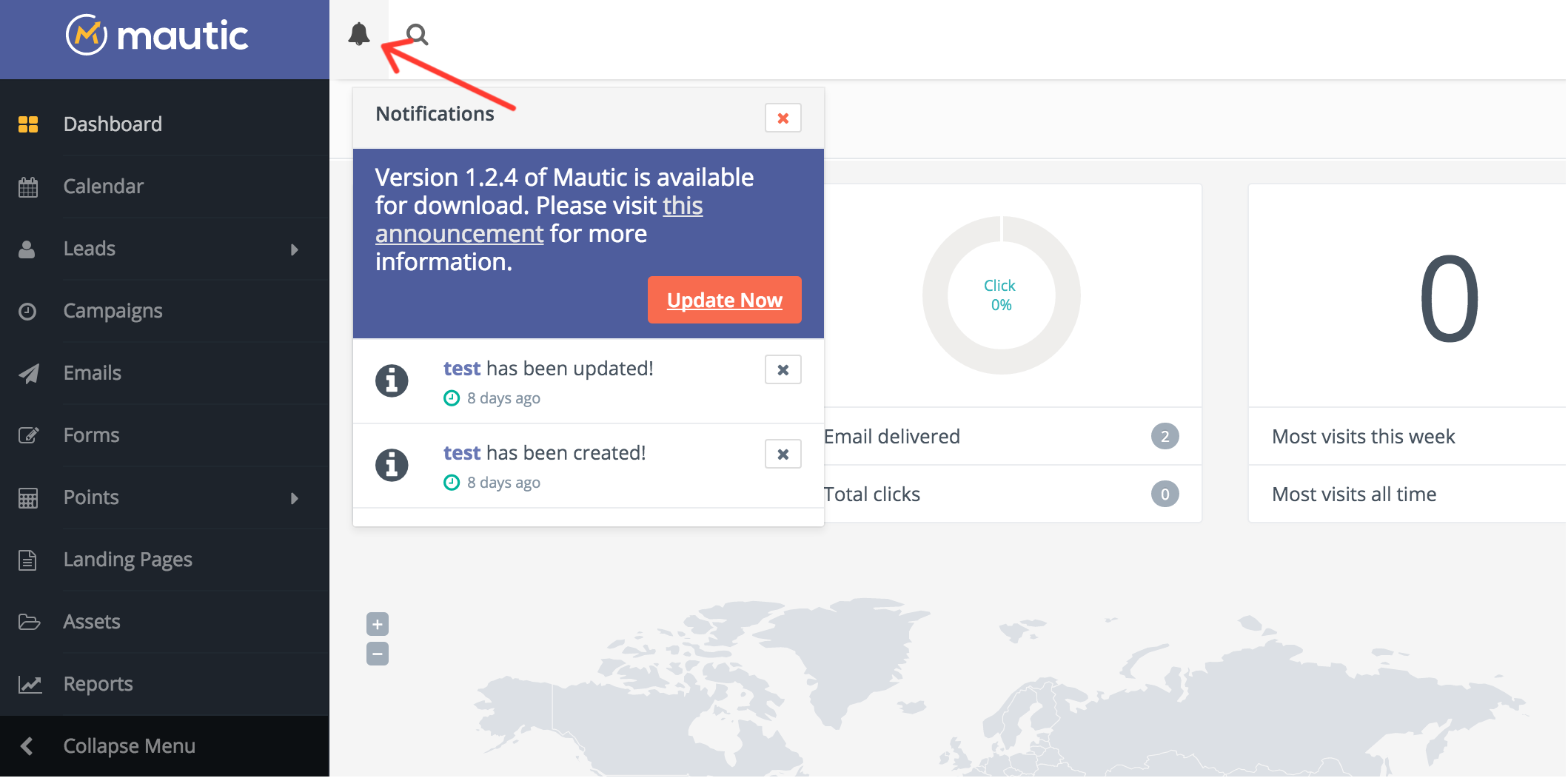Screen dimensions: 1568x778
Task: Open the Forms menu item
Action: pyautogui.click(x=164, y=435)
